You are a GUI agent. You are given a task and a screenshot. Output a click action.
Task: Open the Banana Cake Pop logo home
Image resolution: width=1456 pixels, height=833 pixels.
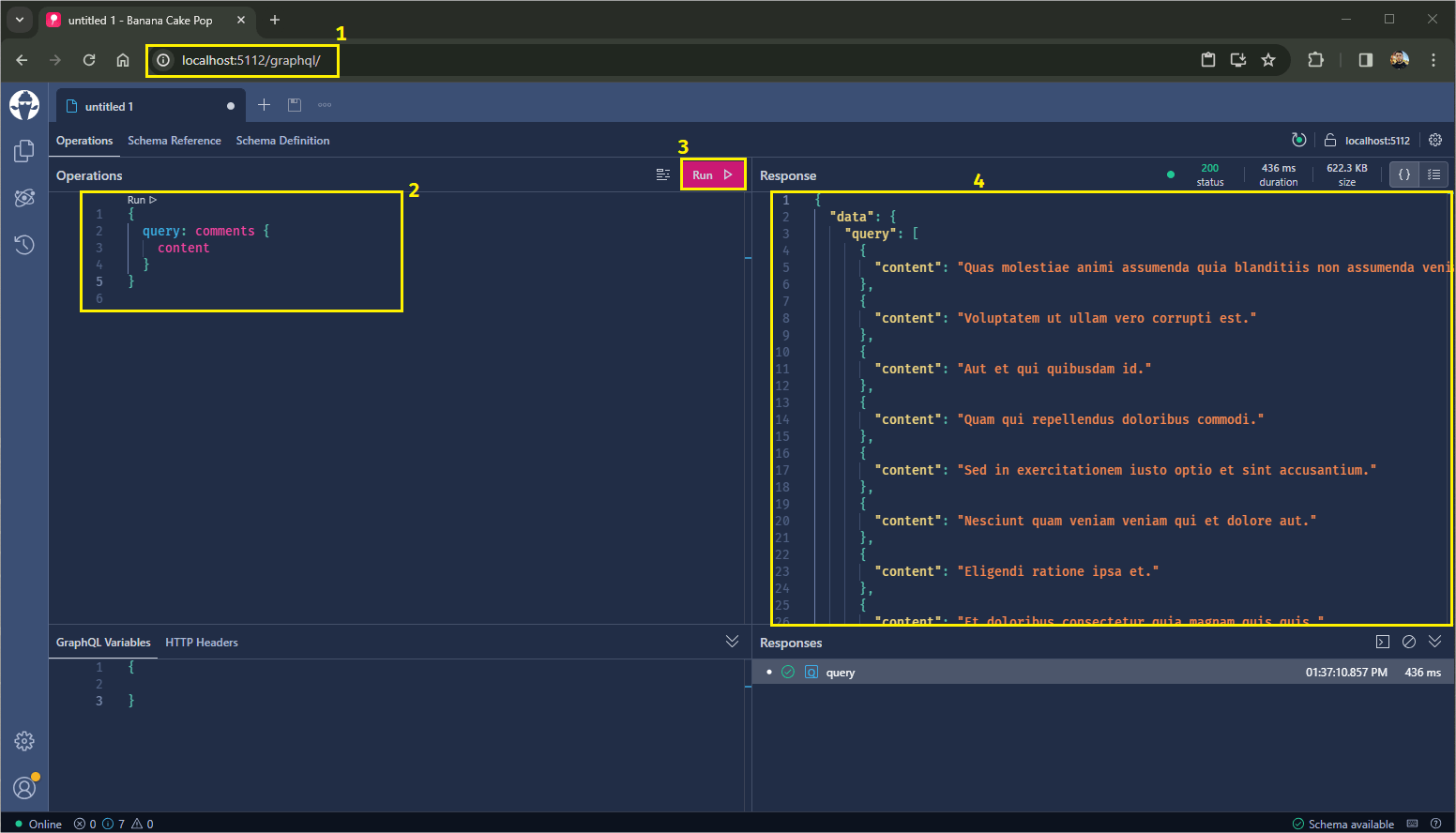click(24, 105)
